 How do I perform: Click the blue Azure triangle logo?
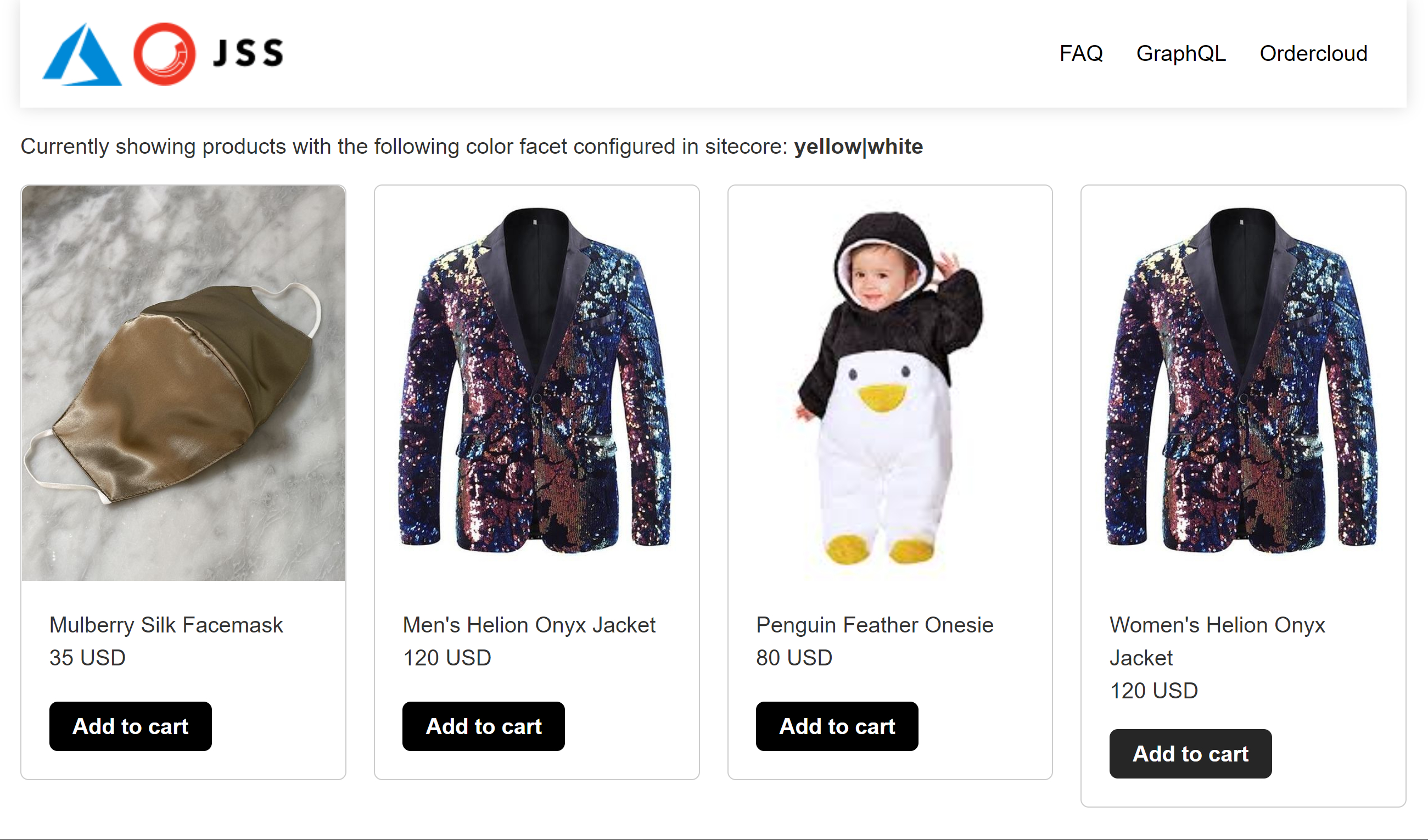click(x=82, y=54)
